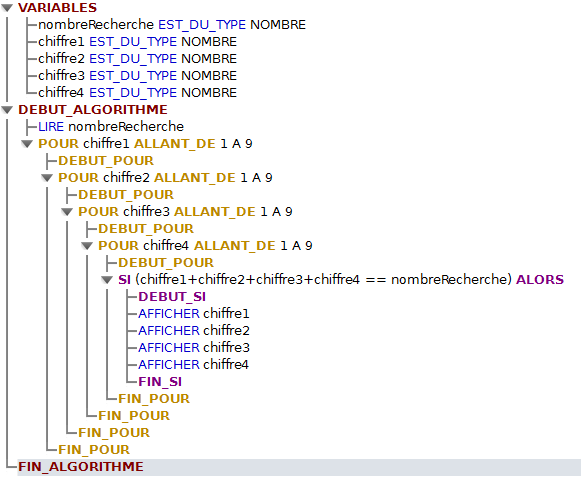Image resolution: width=581 pixels, height=483 pixels.
Task: Select POUR chiffre2 ALLANT_DE 1 A 9
Action: click(x=165, y=178)
